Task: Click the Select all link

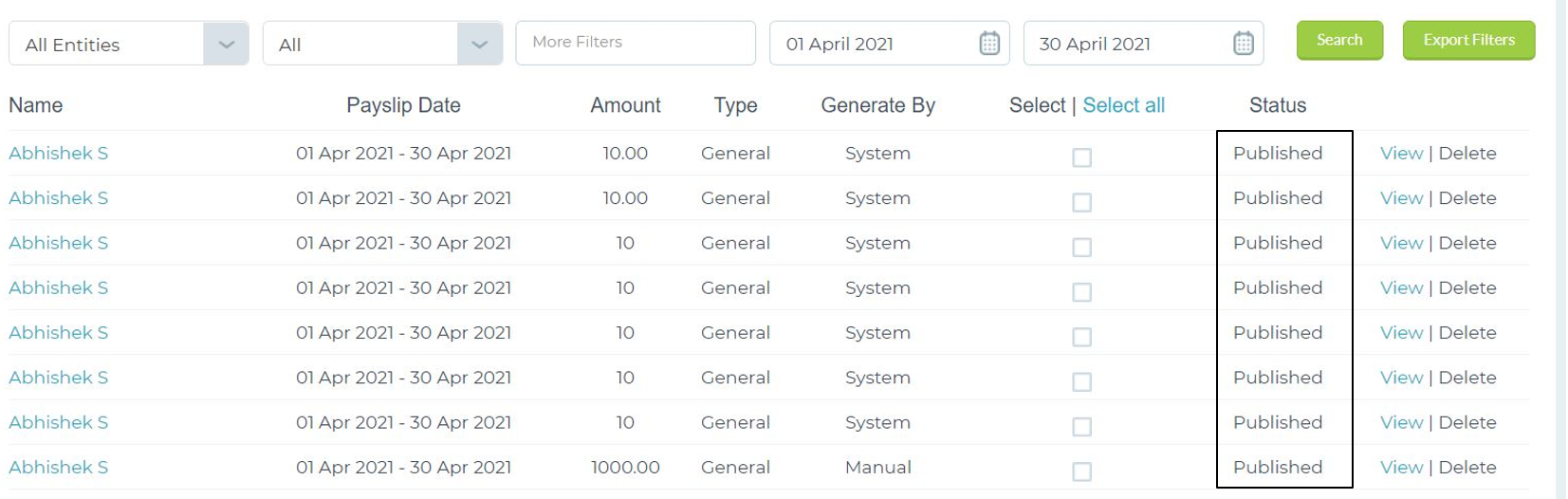Action: (1123, 105)
